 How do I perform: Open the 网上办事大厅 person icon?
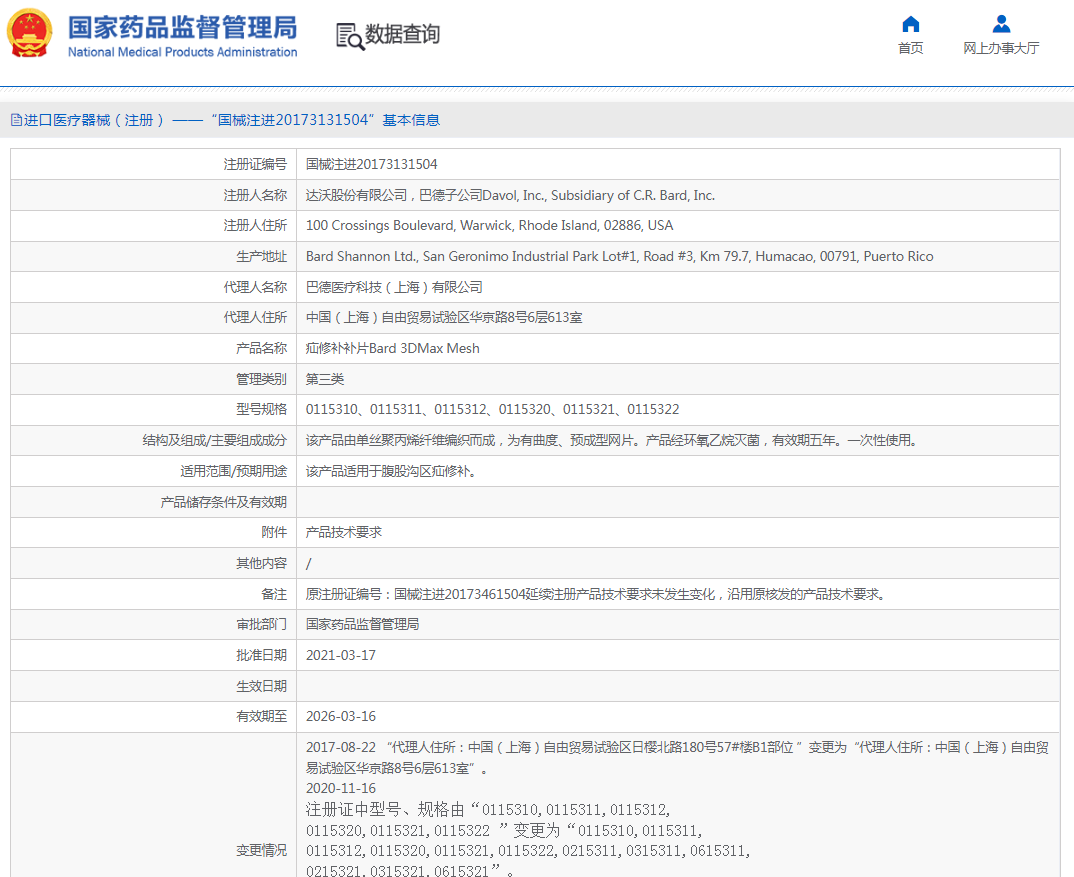click(x=1001, y=25)
